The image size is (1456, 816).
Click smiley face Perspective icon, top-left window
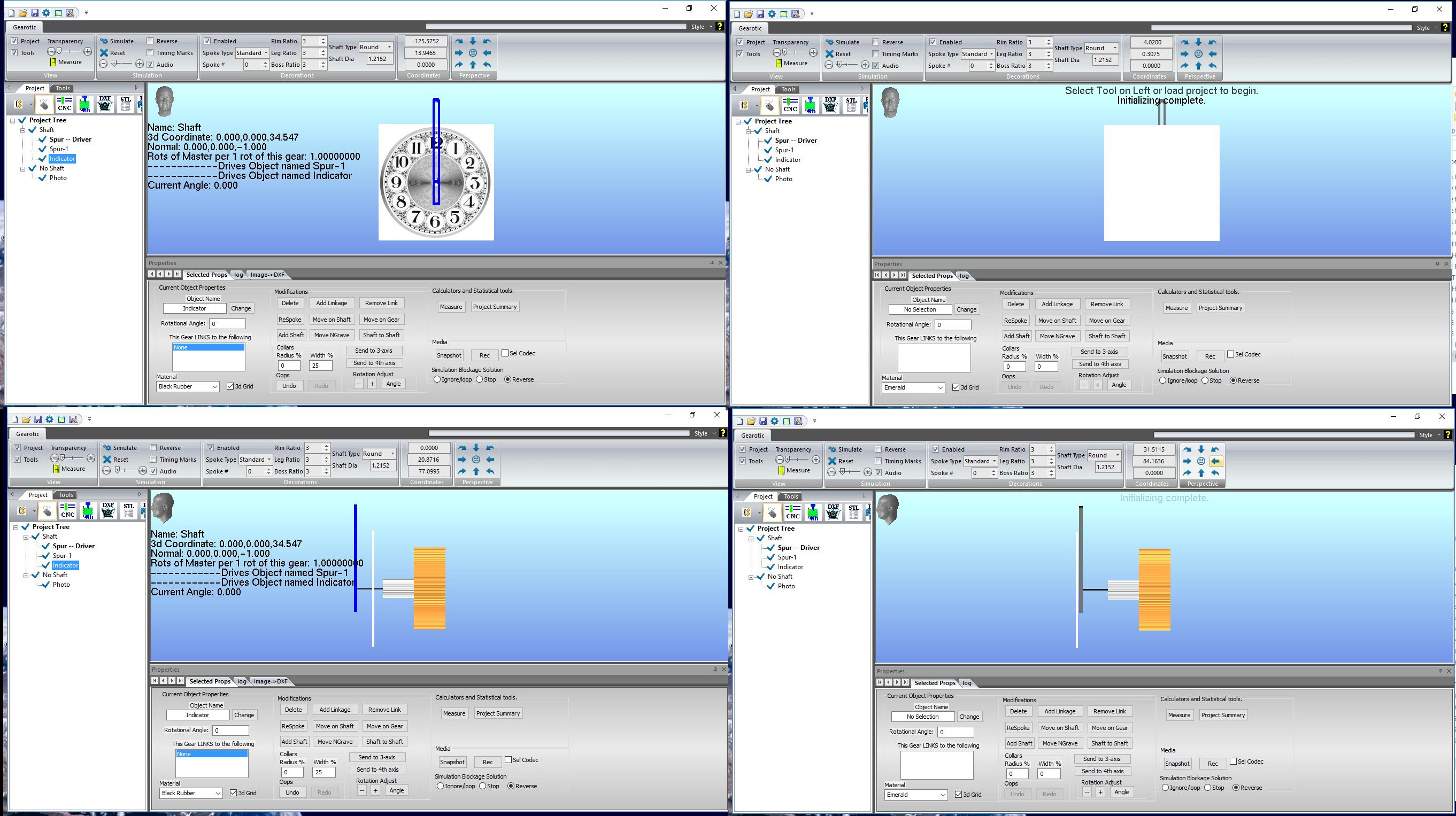click(473, 53)
